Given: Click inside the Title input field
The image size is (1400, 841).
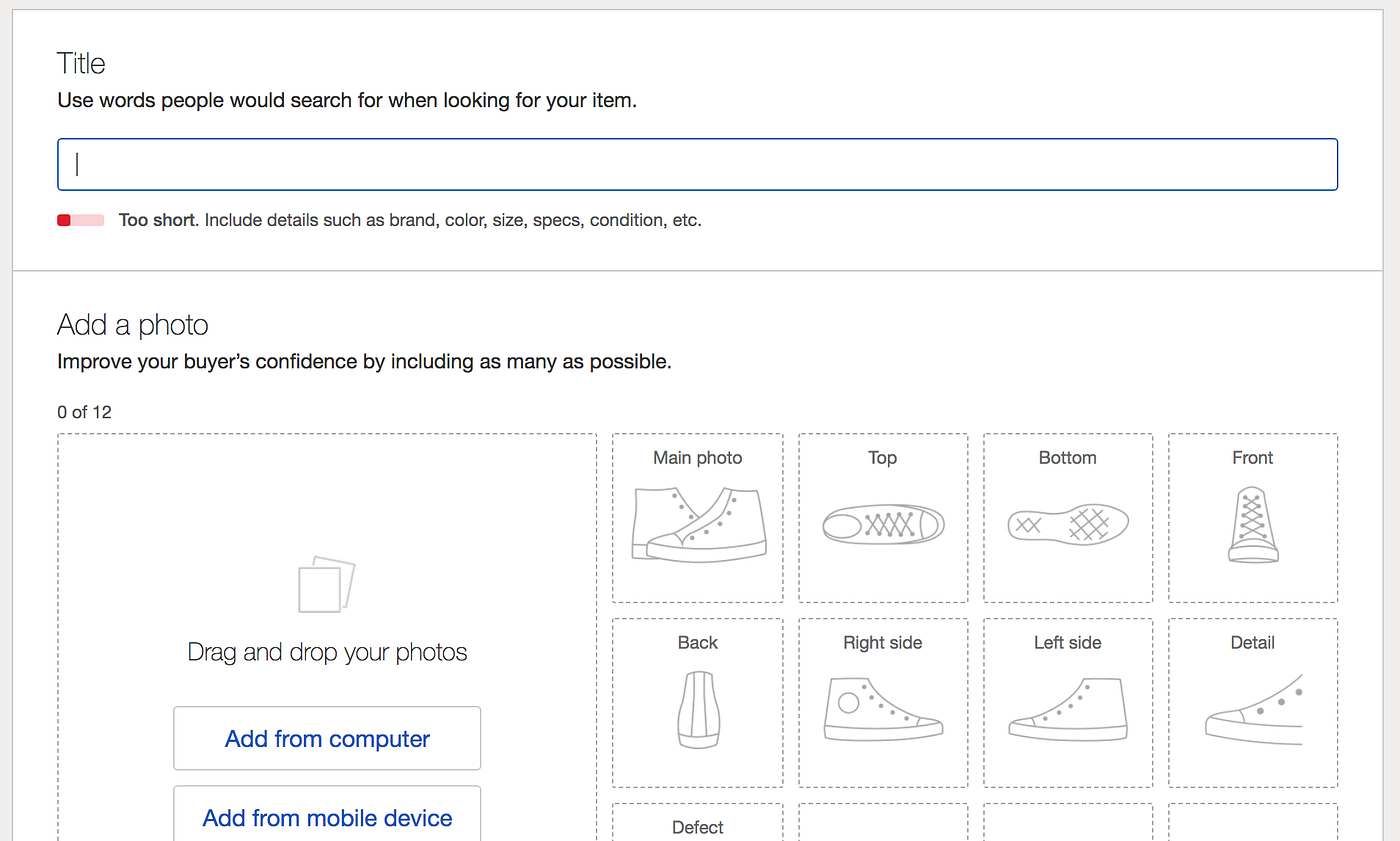Looking at the screenshot, I should [x=697, y=163].
